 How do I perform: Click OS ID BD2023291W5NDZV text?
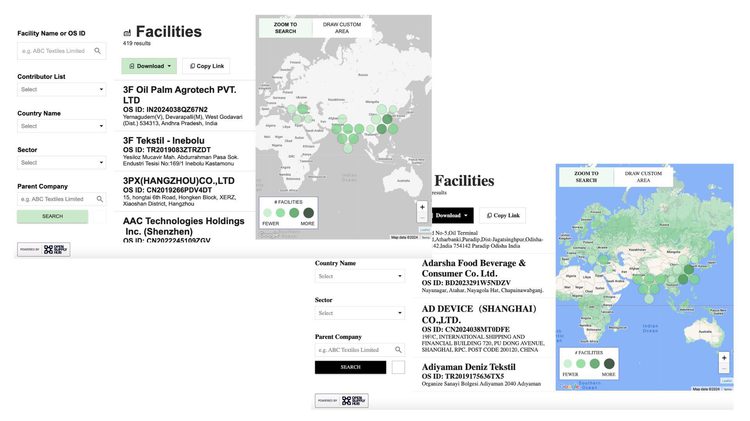click(x=466, y=283)
